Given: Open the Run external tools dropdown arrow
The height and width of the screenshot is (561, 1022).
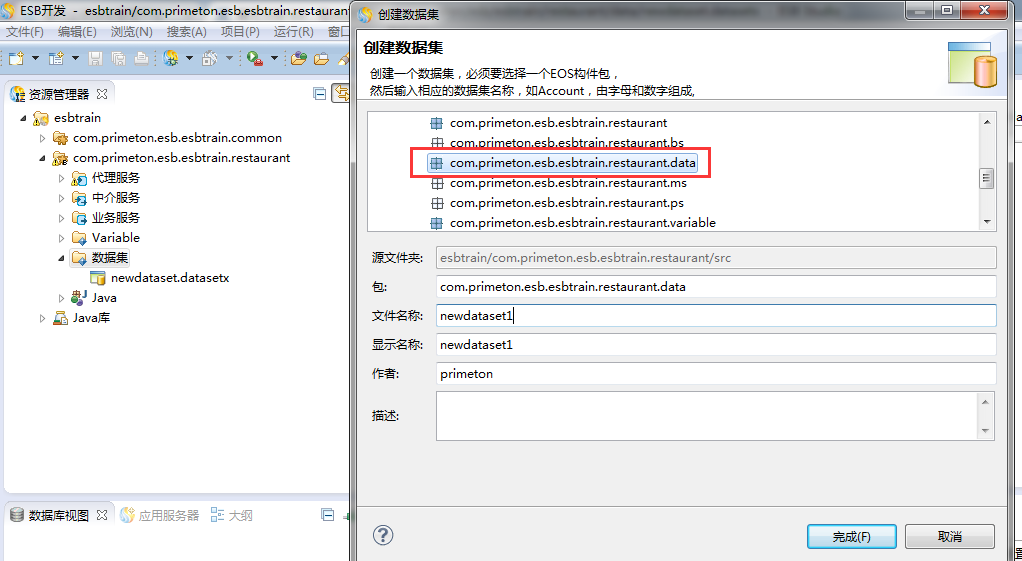Looking at the screenshot, I should pyautogui.click(x=274, y=59).
